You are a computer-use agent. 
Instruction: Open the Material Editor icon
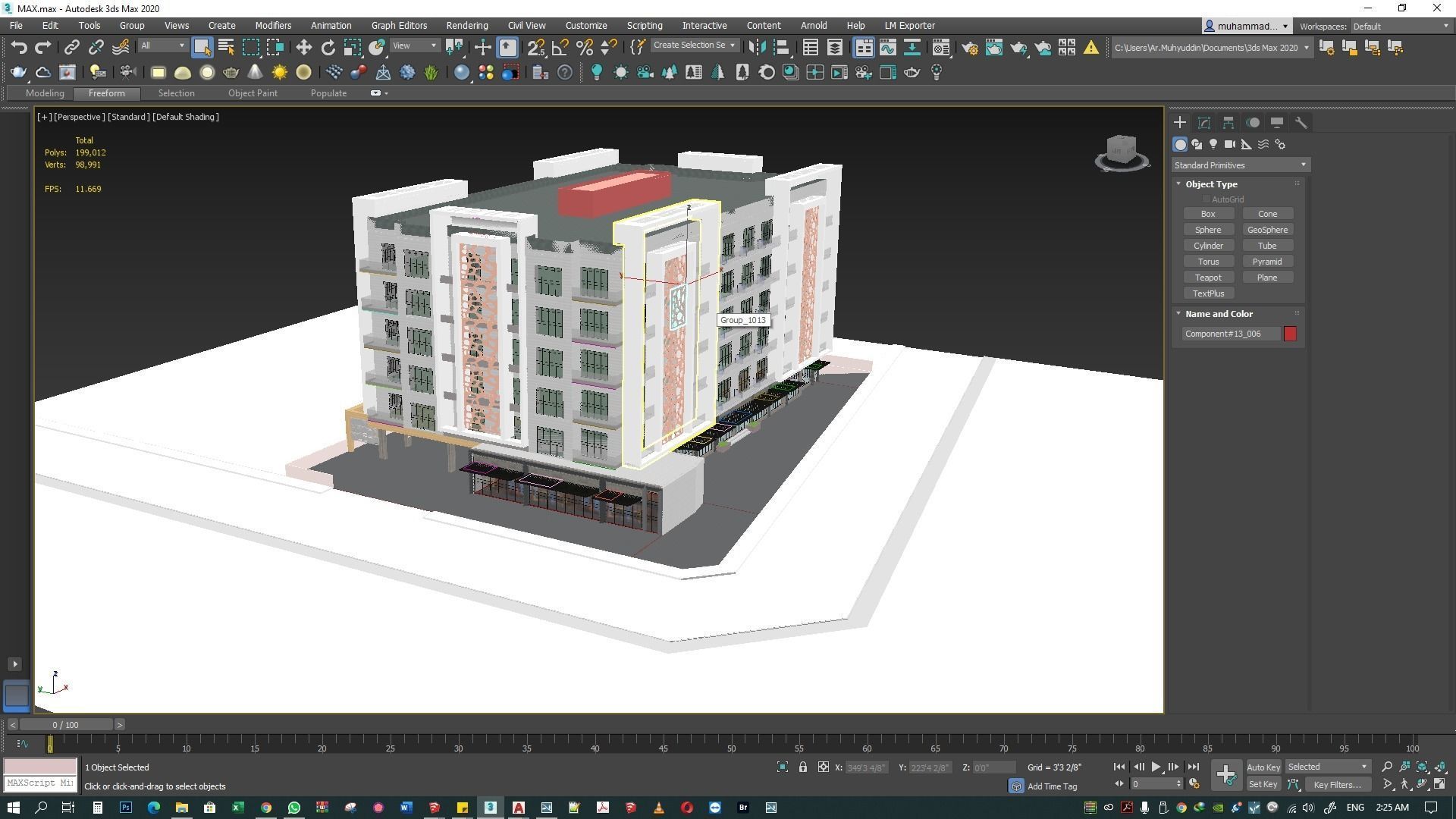[941, 48]
